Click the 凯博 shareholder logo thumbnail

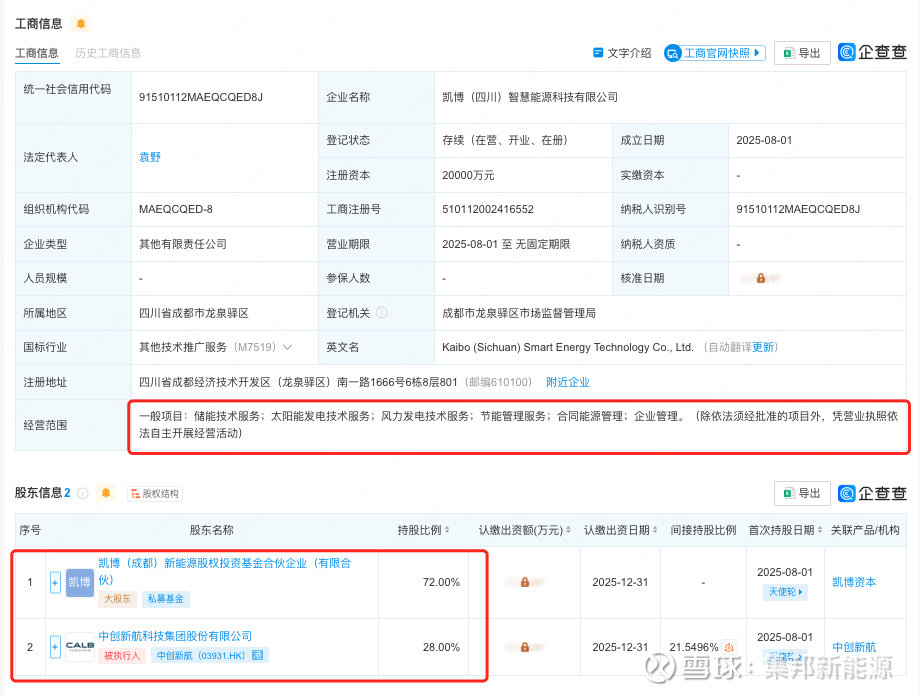(79, 582)
